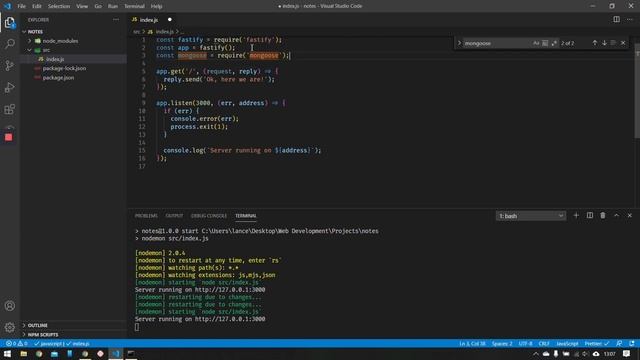Toggle Prettier formatter status item
Image resolution: width=640 pixels, height=360 pixels.
tap(597, 344)
